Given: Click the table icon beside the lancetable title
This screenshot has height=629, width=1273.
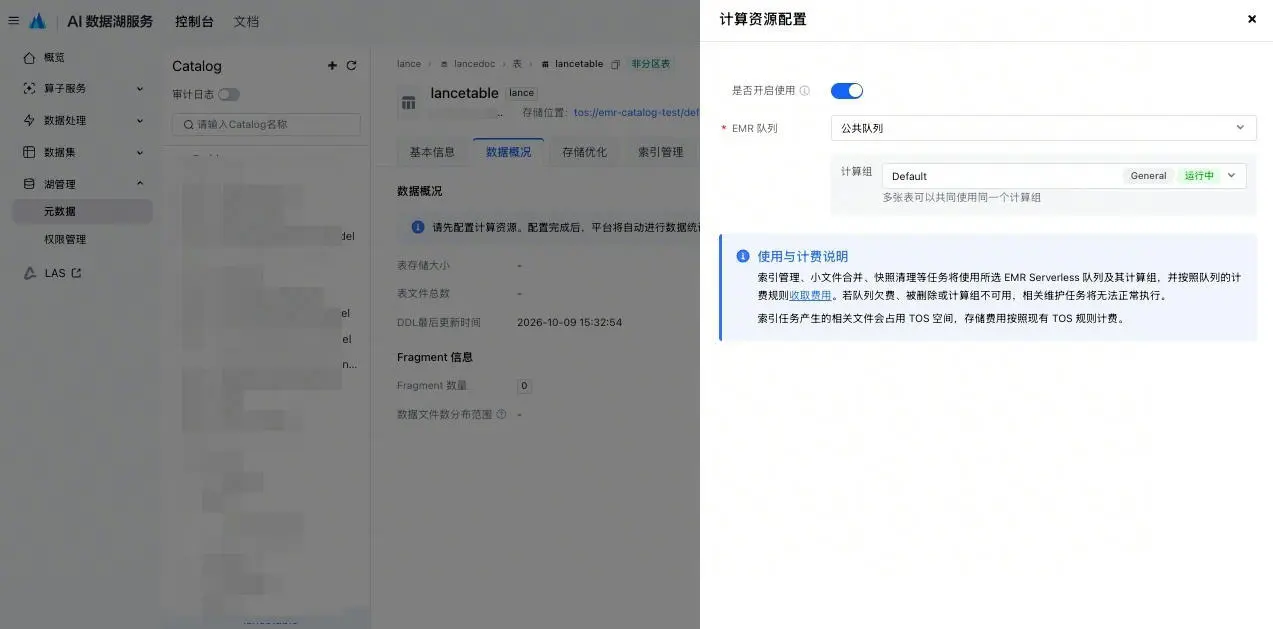Looking at the screenshot, I should (408, 102).
